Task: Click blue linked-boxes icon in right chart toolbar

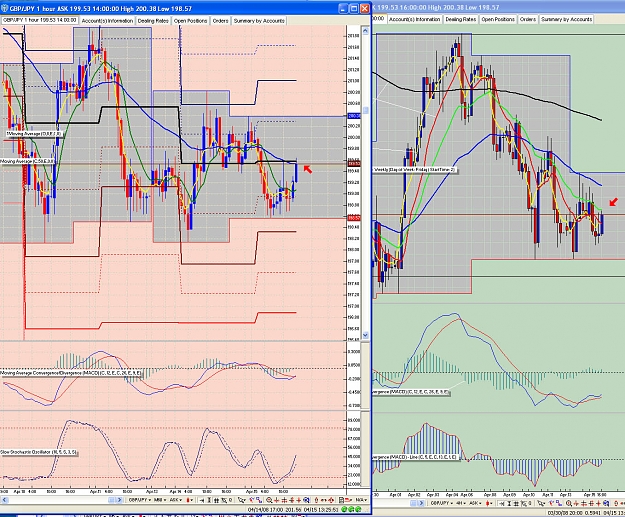Action: (558, 503)
